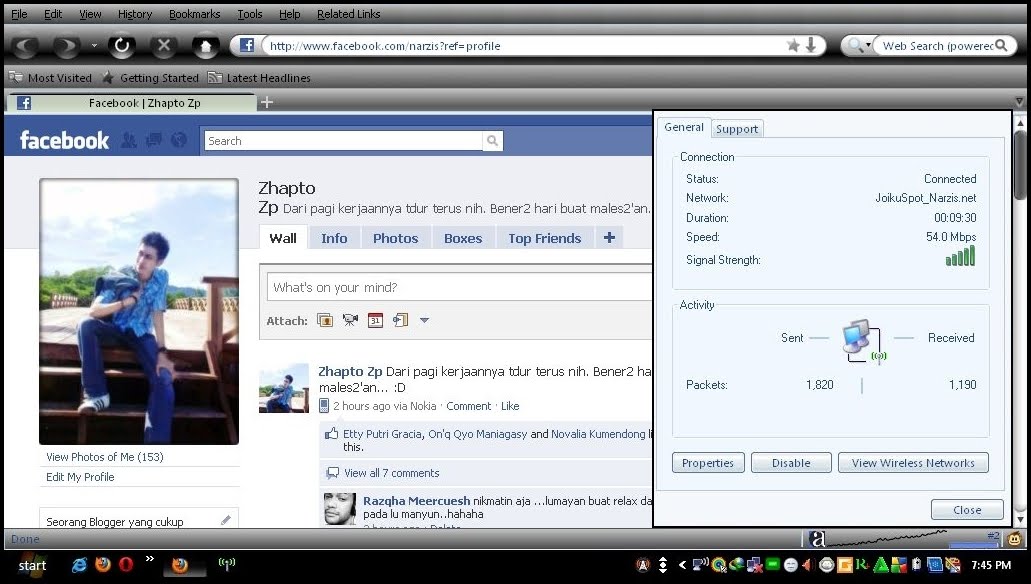Click the speaker volume tray icon
The width and height of the screenshot is (1031, 584).
point(808,565)
